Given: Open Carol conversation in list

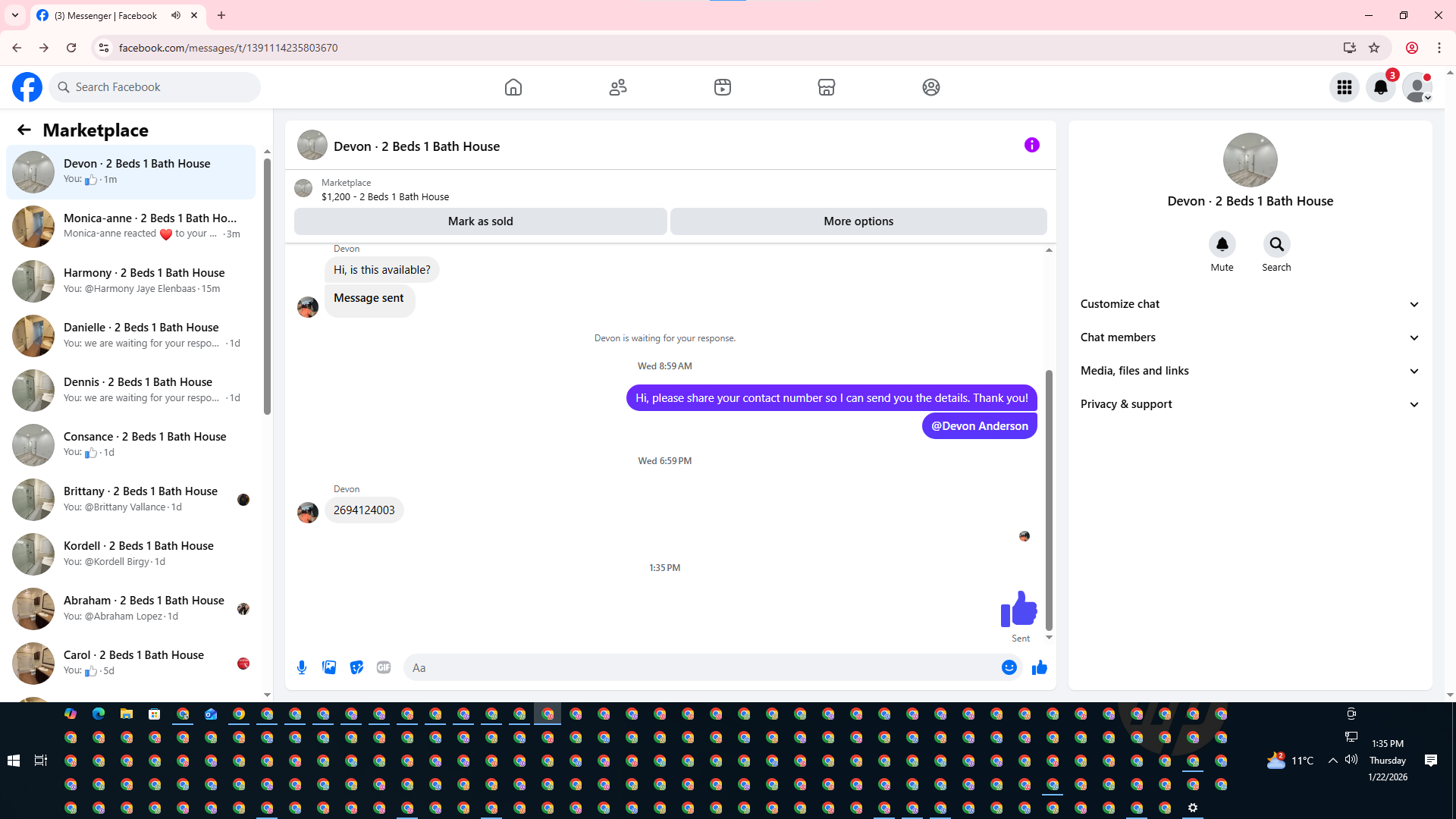Looking at the screenshot, I should [x=131, y=663].
